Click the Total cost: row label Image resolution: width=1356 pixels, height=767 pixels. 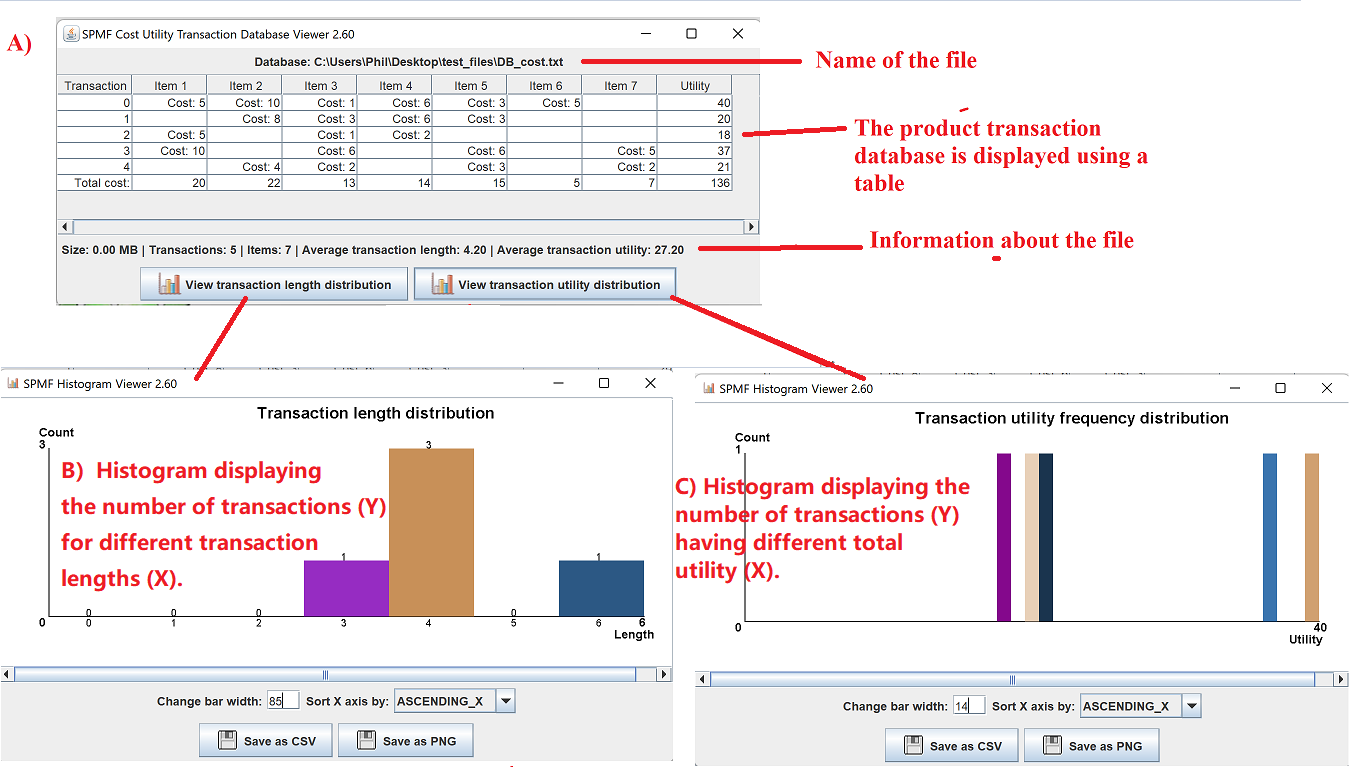[x=95, y=183]
